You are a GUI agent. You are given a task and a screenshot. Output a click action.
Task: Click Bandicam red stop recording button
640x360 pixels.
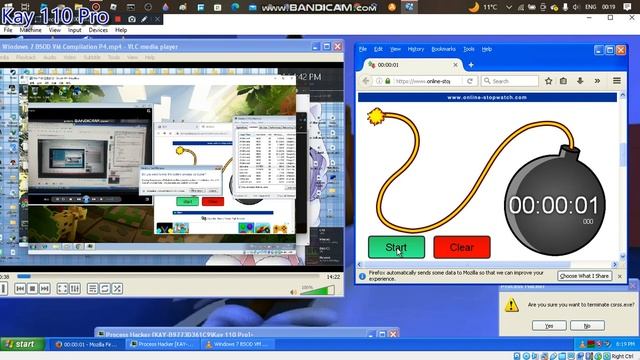pos(118,19)
